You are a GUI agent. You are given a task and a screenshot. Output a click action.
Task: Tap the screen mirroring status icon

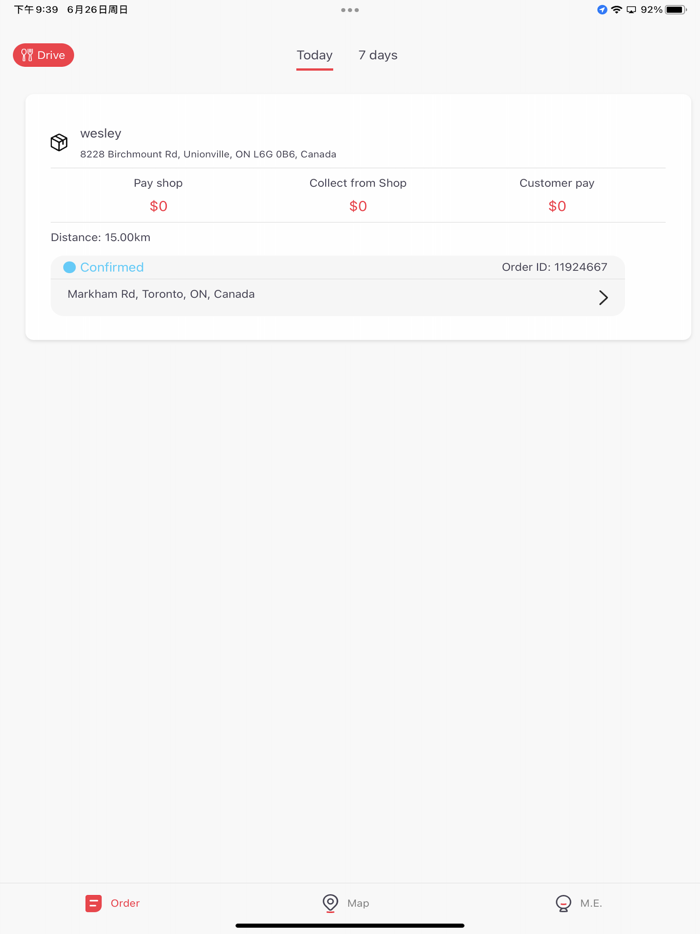click(x=631, y=10)
